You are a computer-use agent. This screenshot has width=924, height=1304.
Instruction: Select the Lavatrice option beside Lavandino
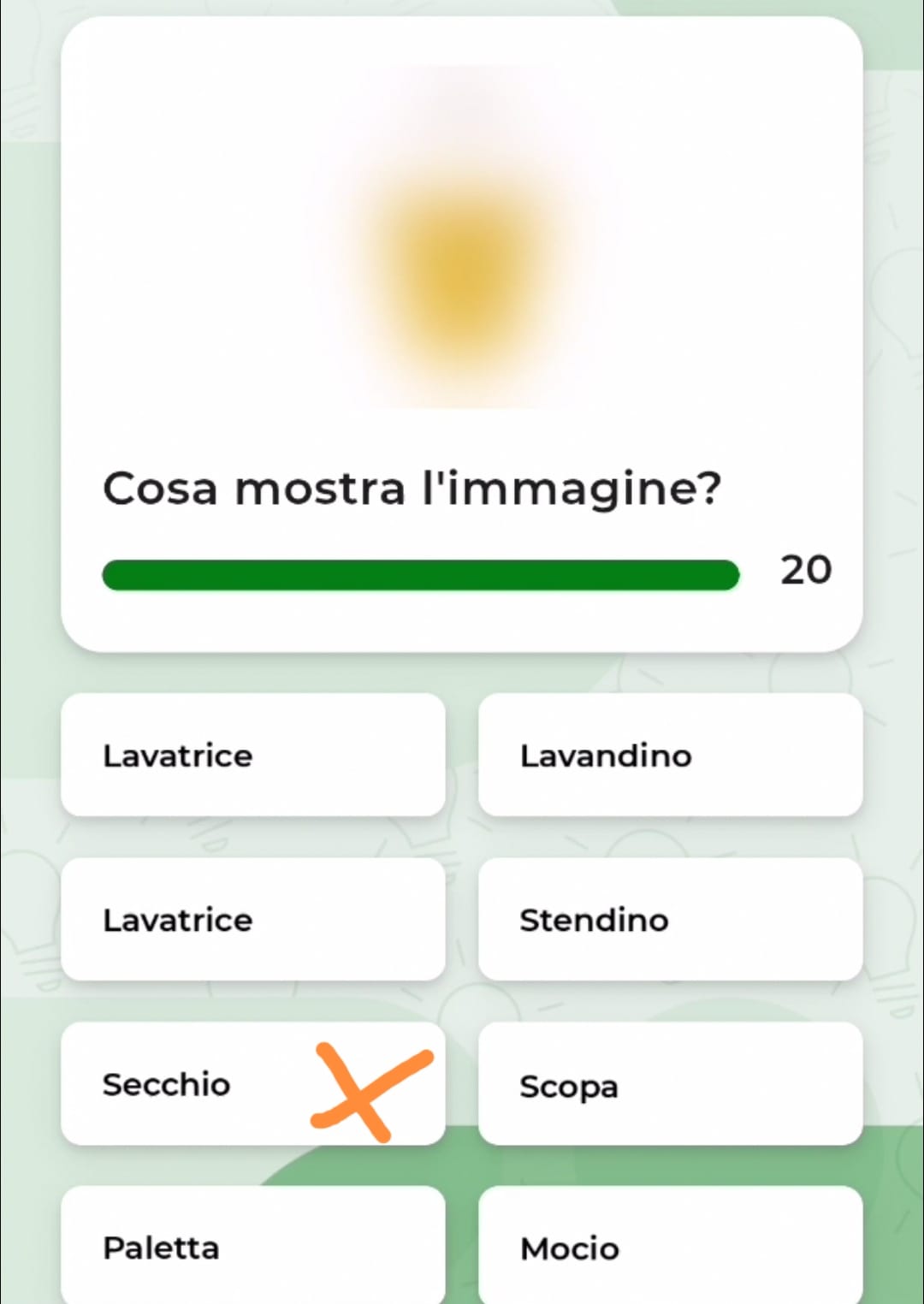click(x=252, y=755)
